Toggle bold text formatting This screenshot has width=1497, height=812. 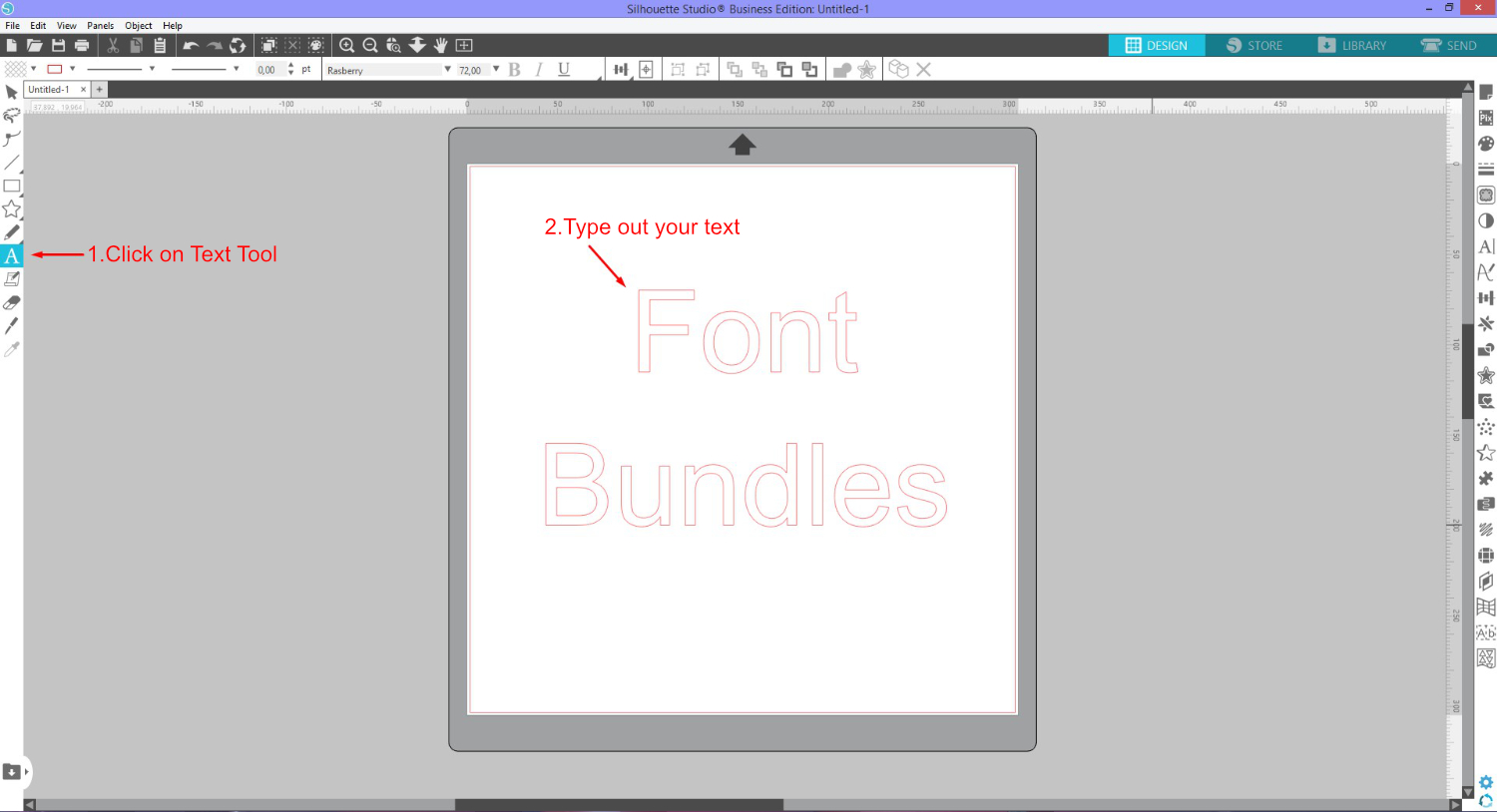coord(514,69)
